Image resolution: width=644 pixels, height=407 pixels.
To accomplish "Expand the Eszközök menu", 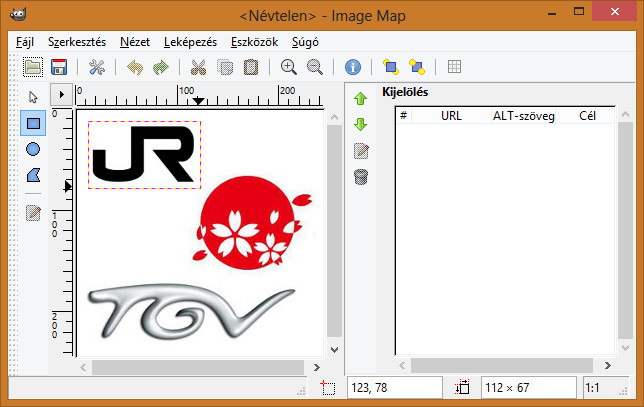I will pyautogui.click(x=253, y=42).
